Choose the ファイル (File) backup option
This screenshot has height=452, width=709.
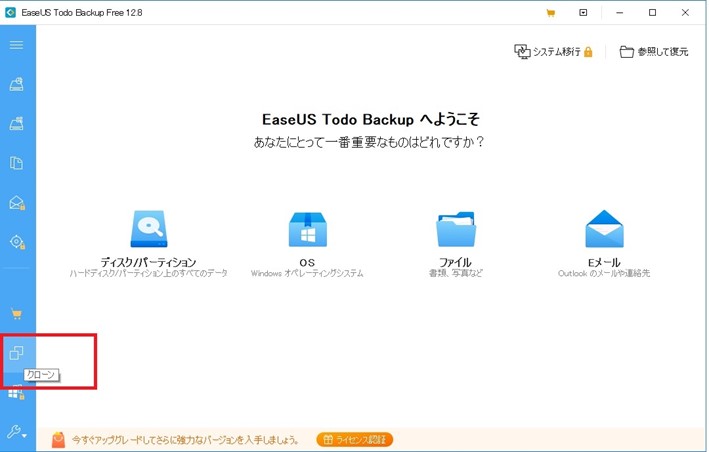point(456,244)
